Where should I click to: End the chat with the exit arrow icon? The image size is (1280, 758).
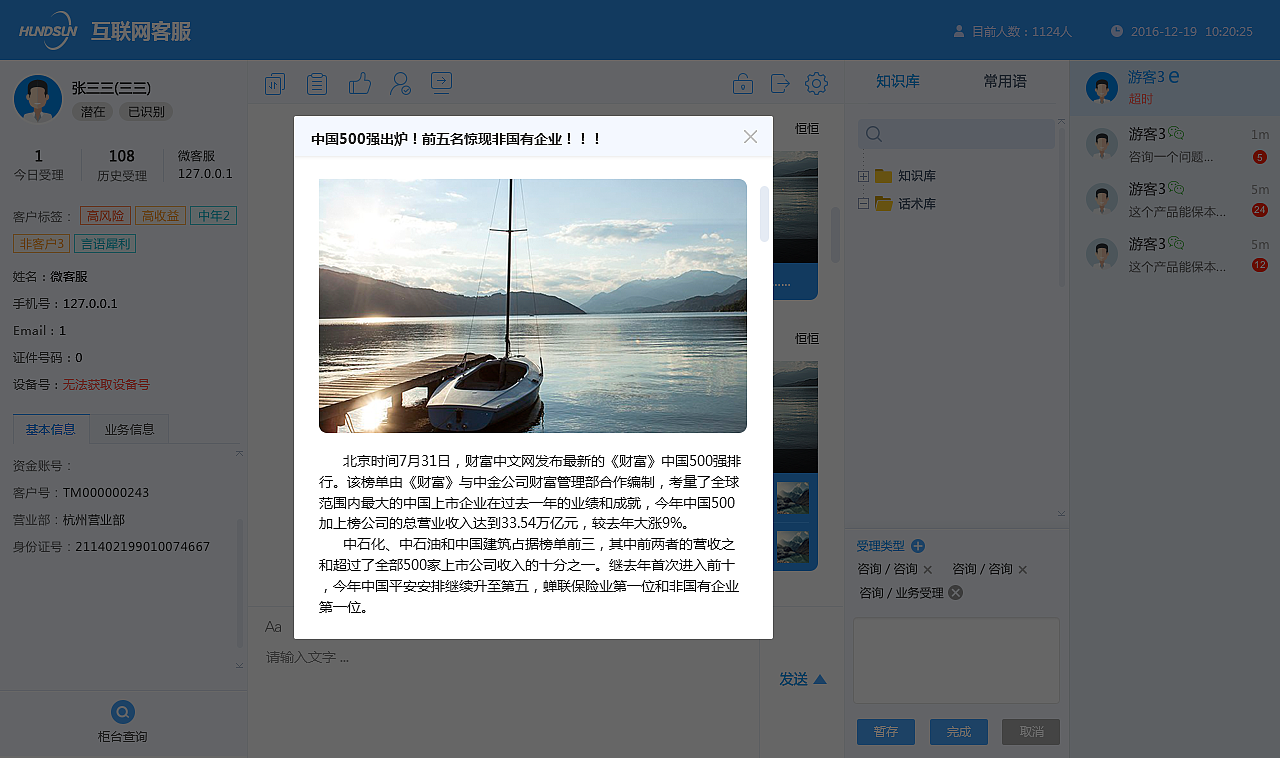[441, 84]
